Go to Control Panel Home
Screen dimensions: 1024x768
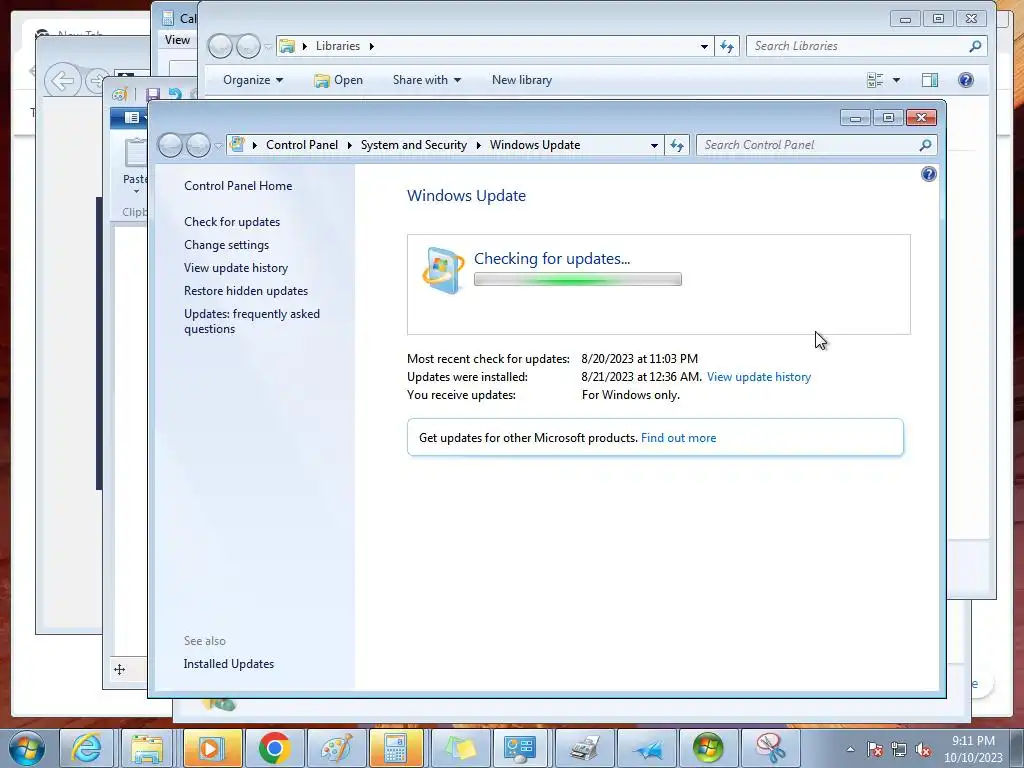tap(238, 186)
